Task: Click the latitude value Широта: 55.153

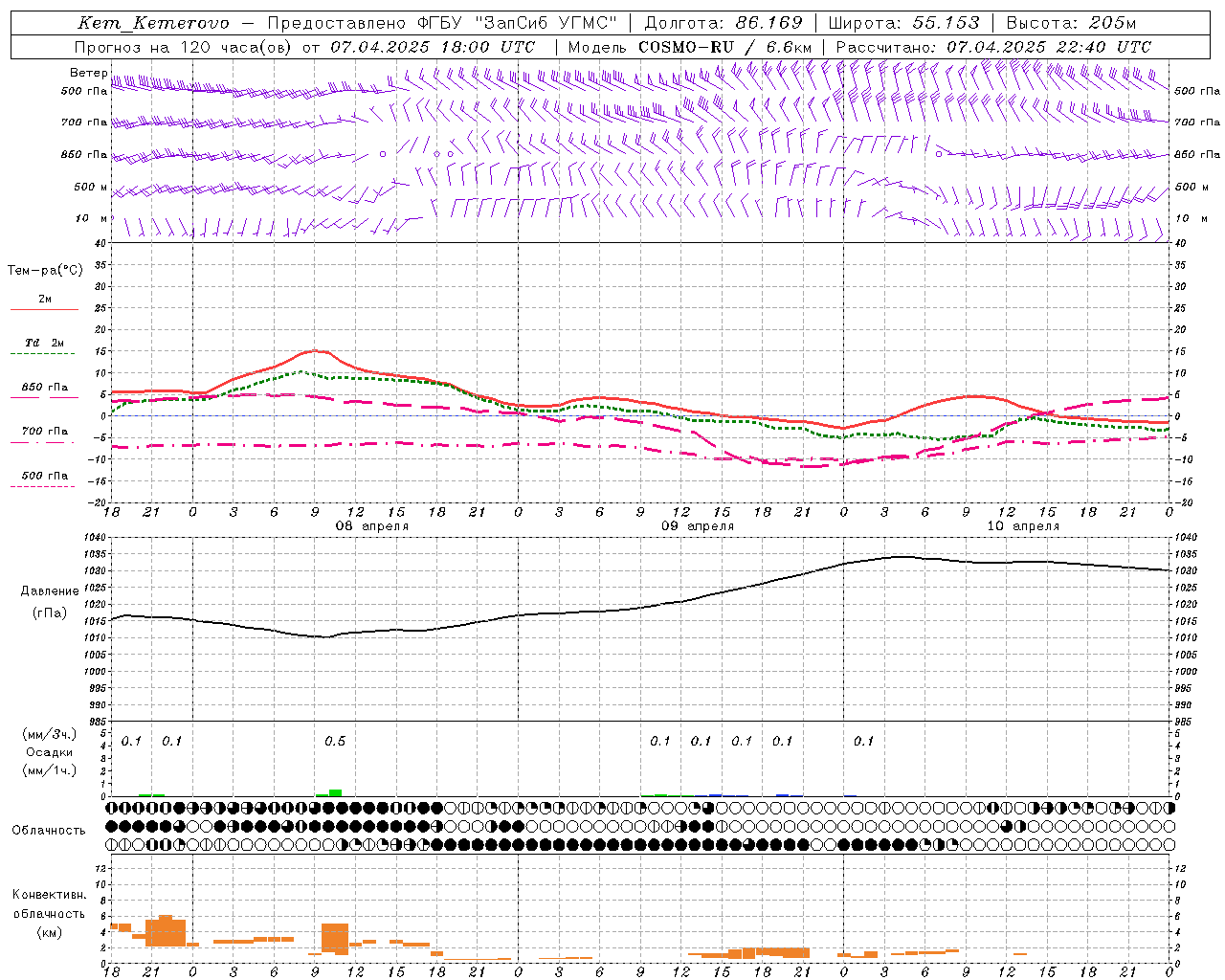Action: point(904,24)
